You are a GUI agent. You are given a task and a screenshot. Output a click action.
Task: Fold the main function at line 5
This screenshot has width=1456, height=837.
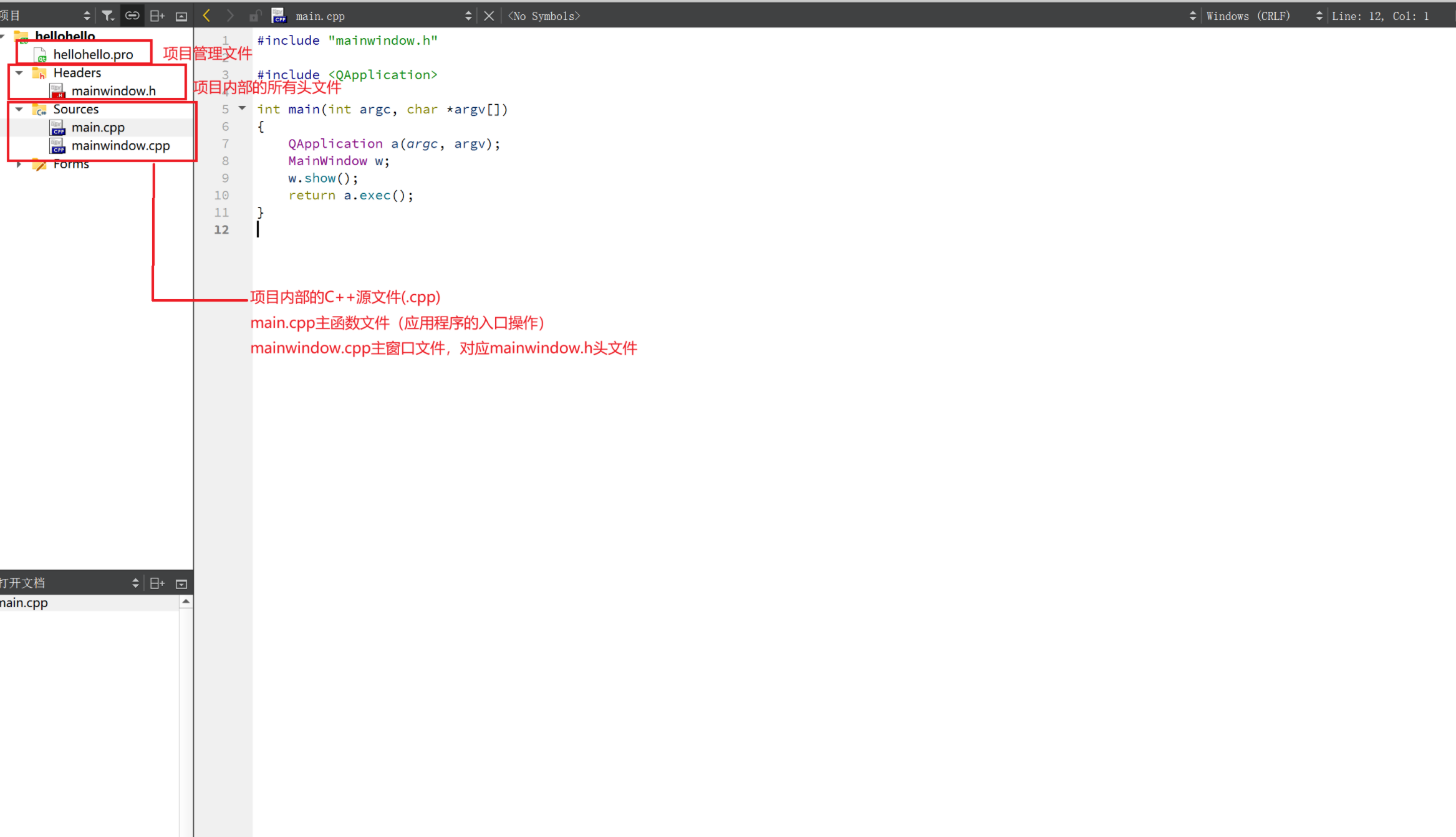click(243, 108)
